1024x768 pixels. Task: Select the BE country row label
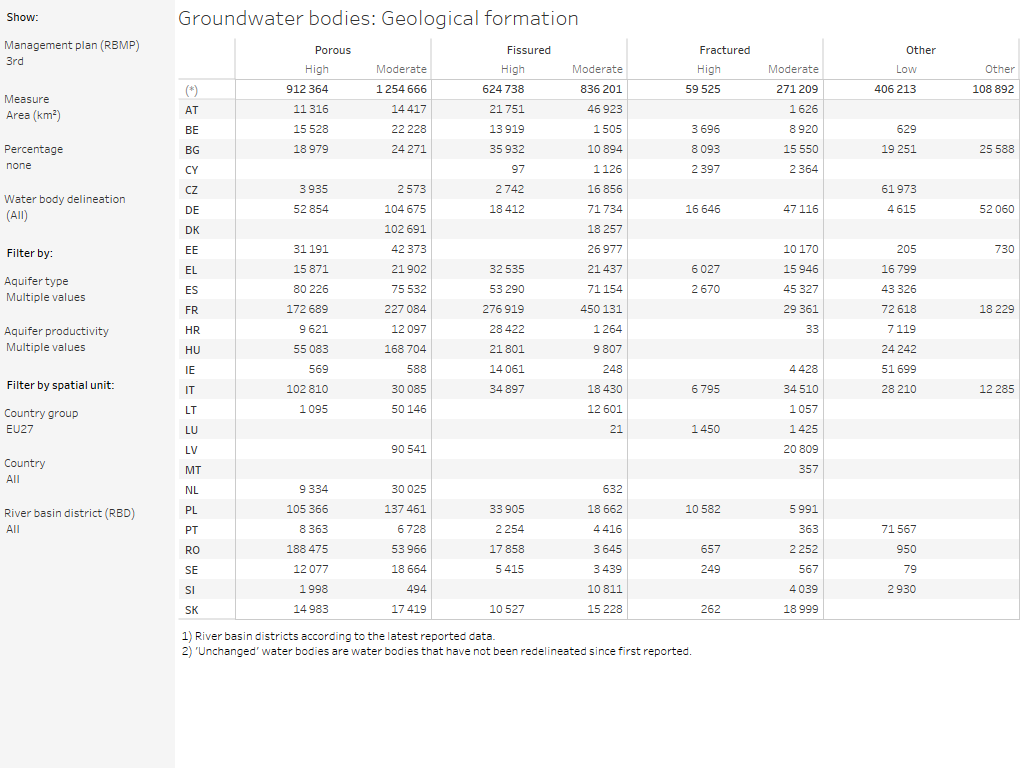[191, 130]
